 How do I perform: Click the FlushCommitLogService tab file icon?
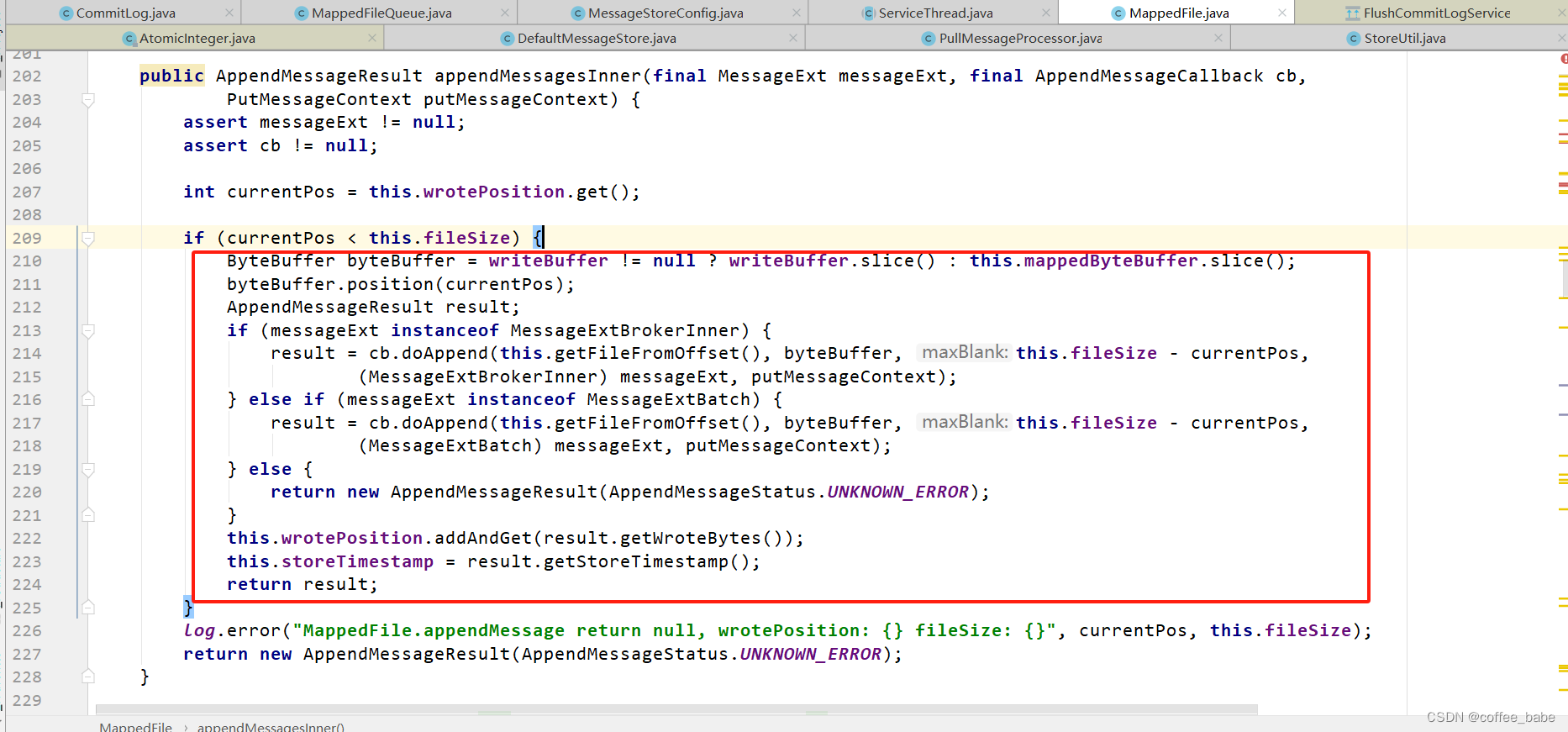tap(1353, 13)
